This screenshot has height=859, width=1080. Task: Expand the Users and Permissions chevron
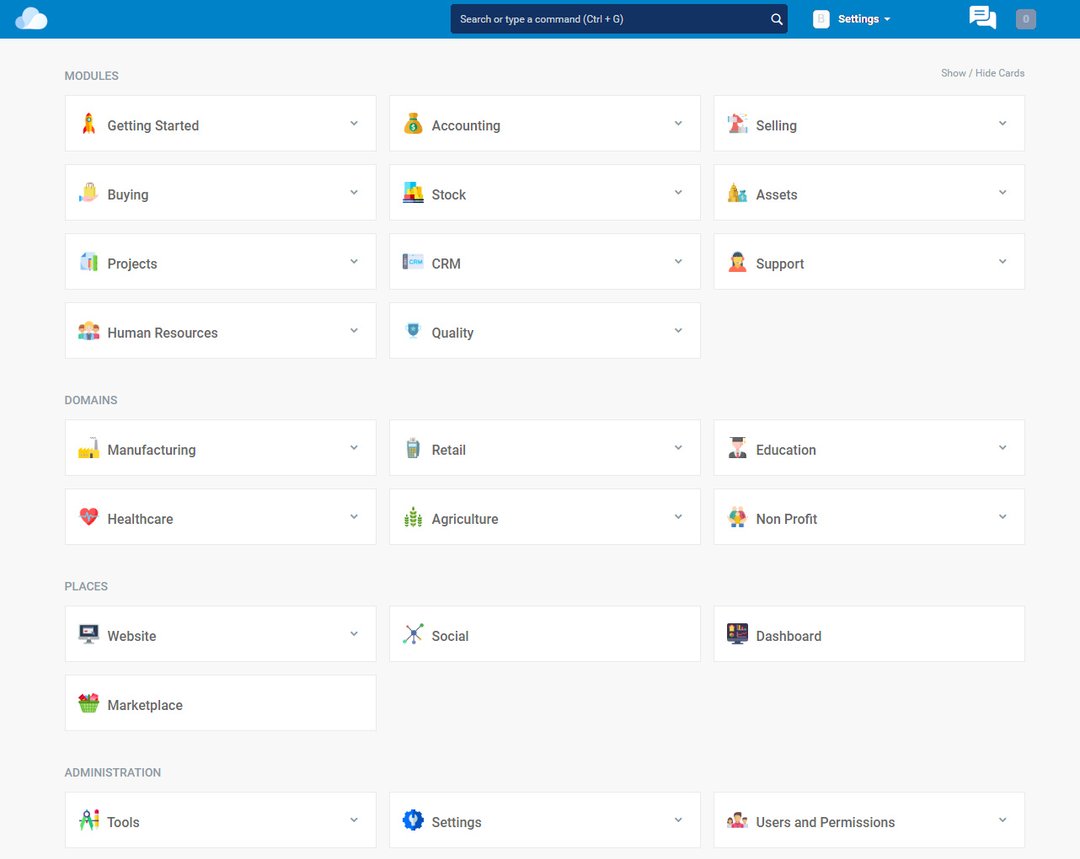(1002, 820)
